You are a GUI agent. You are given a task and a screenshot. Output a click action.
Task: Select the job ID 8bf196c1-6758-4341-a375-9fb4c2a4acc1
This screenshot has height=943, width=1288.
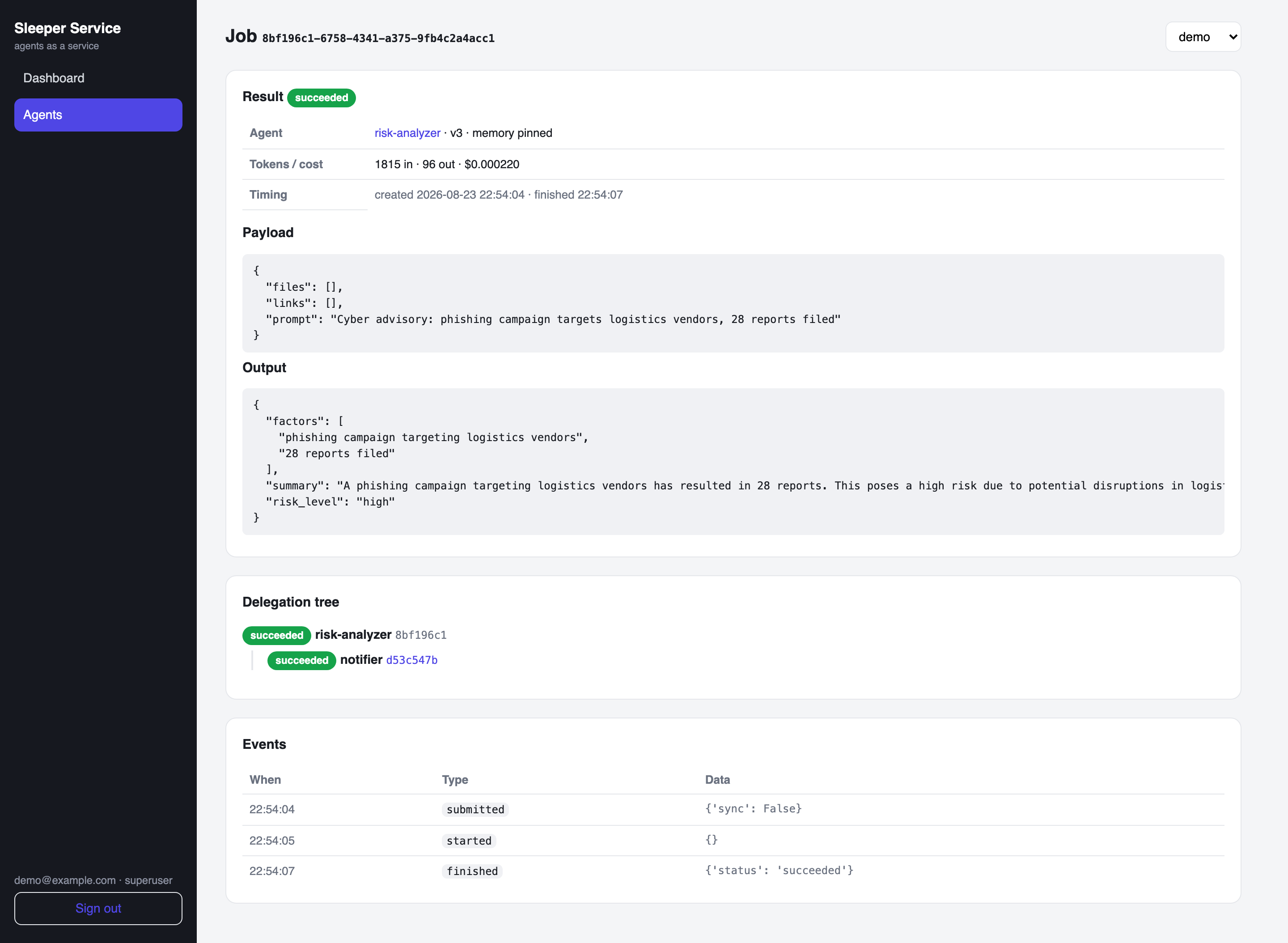378,38
